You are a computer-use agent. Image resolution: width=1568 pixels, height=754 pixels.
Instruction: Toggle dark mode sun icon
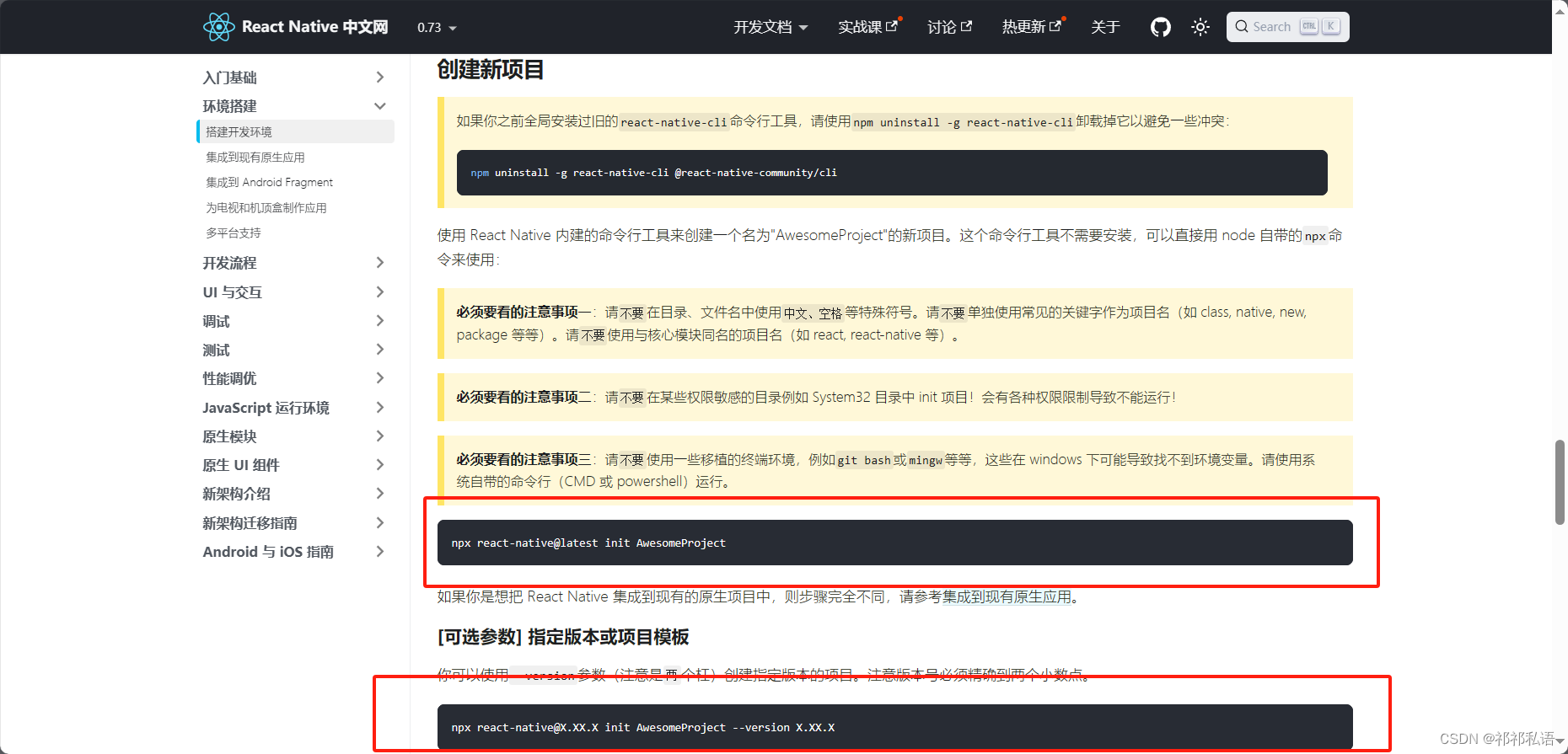click(1200, 27)
